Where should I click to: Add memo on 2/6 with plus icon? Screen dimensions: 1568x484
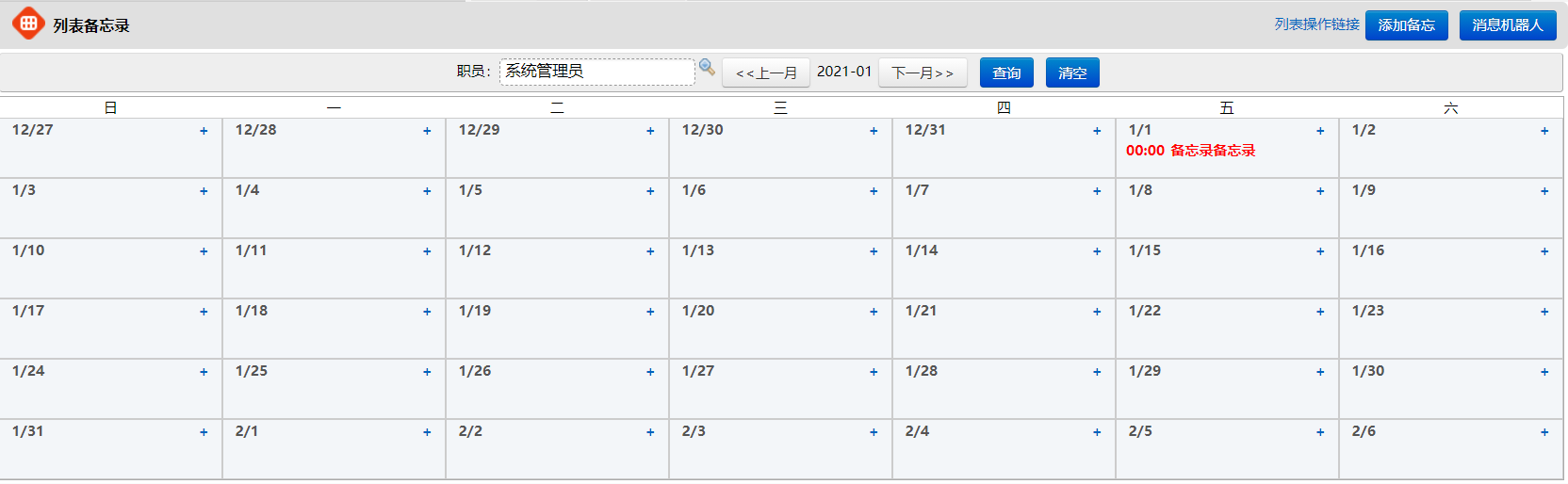[1544, 432]
